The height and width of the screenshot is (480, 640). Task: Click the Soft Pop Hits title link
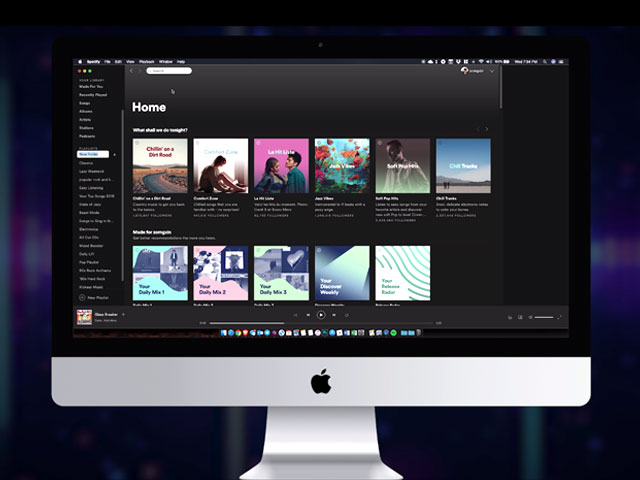tap(387, 198)
